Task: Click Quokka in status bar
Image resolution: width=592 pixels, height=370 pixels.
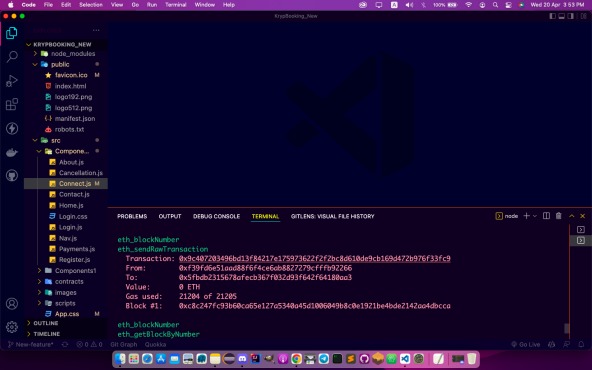Action: point(155,344)
